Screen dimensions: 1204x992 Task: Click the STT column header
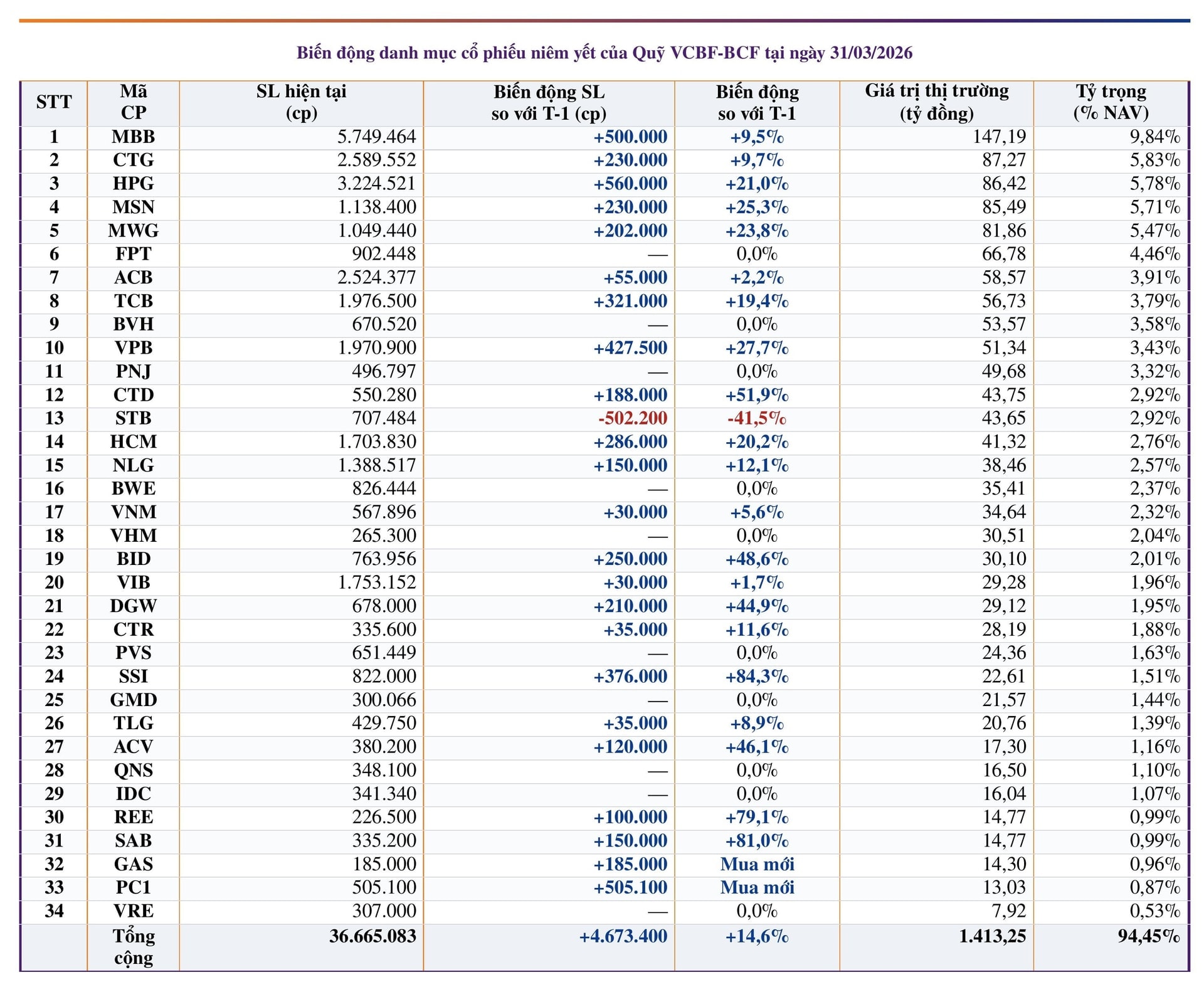(x=54, y=102)
